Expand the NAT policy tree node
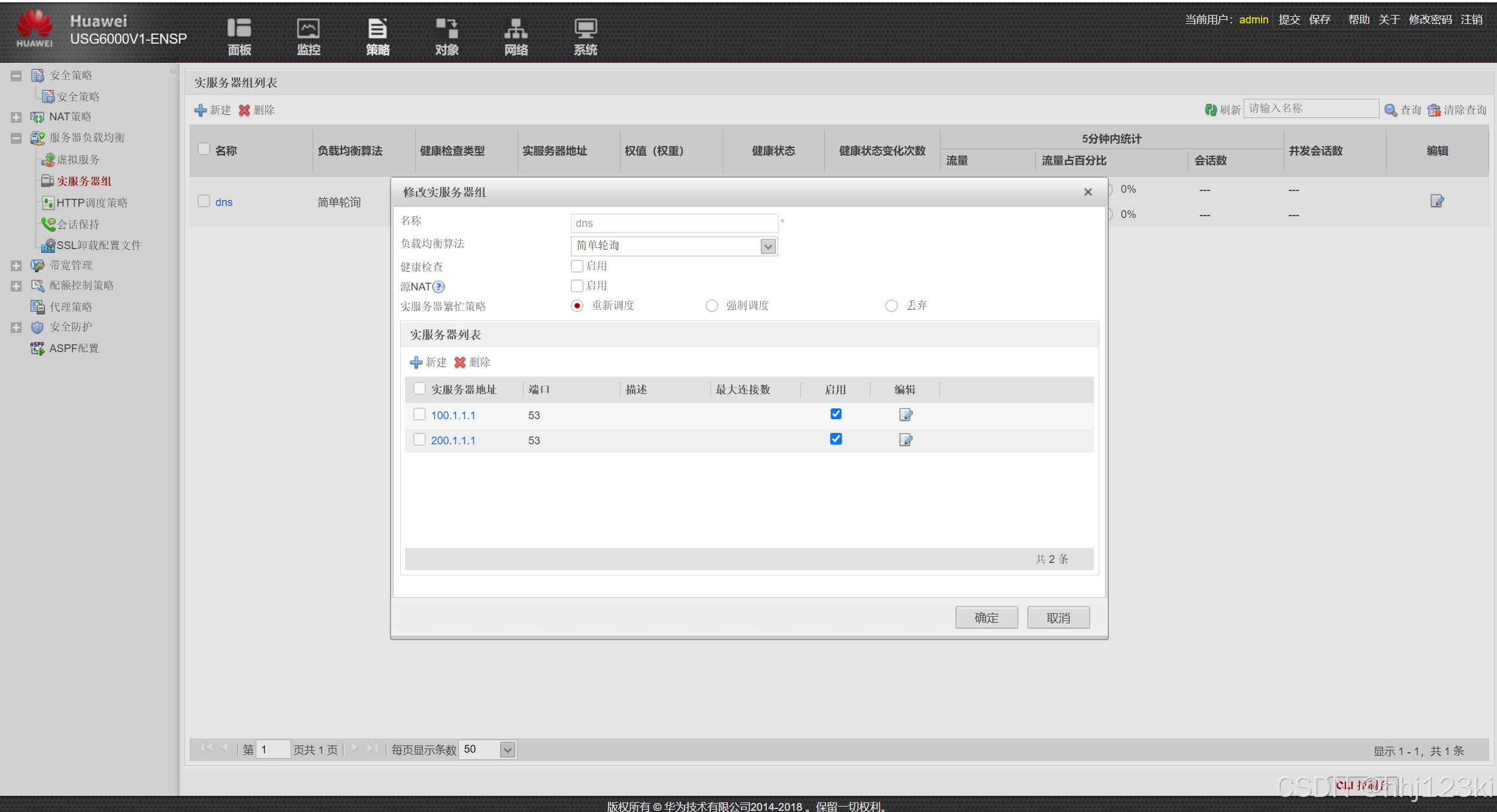This screenshot has height=812, width=1497. [16, 117]
